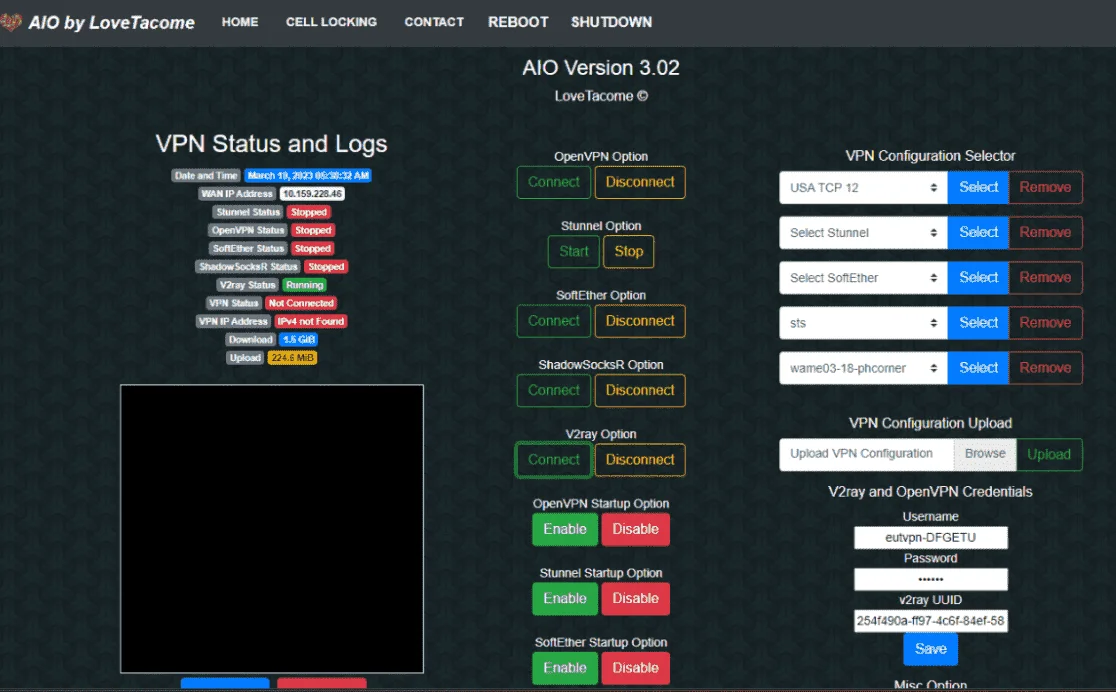Open the wame03-18-phcorner dropdown

863,368
